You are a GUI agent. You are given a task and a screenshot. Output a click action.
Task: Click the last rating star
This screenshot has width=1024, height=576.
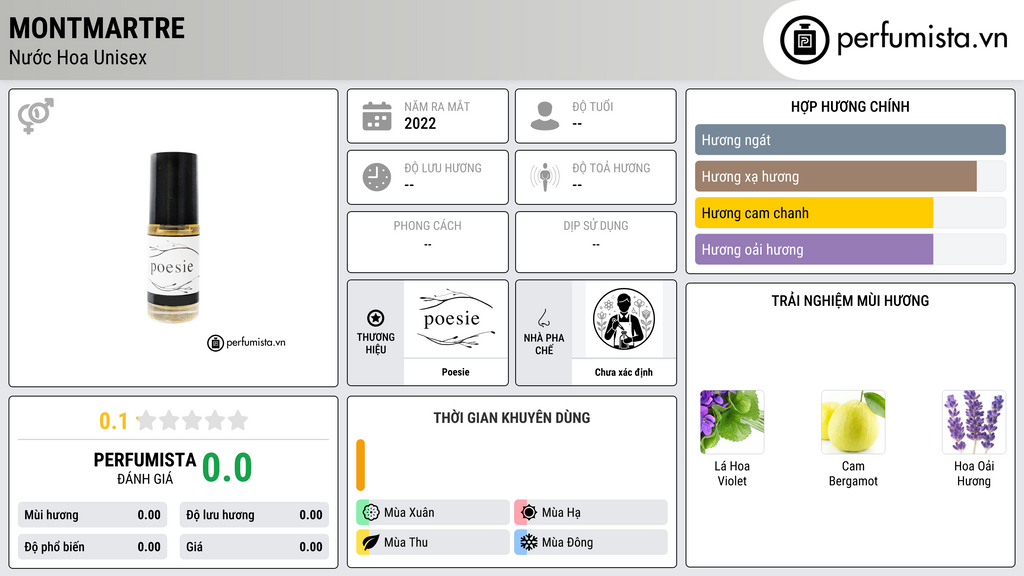click(238, 420)
